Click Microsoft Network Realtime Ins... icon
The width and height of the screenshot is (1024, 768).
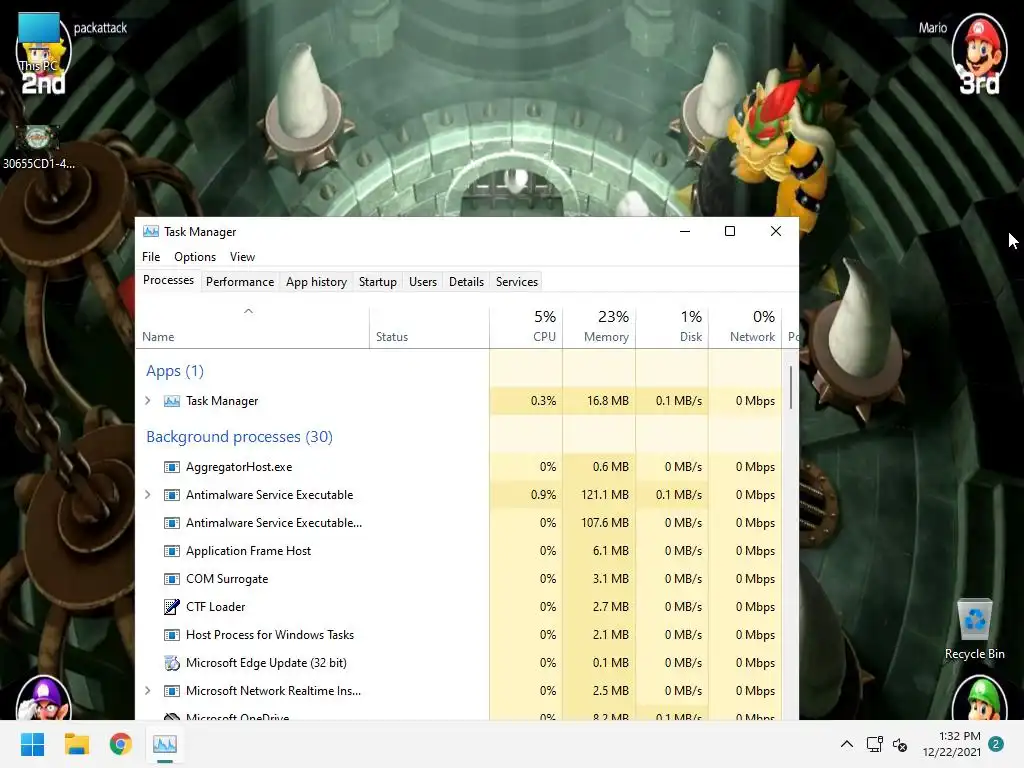(x=172, y=691)
